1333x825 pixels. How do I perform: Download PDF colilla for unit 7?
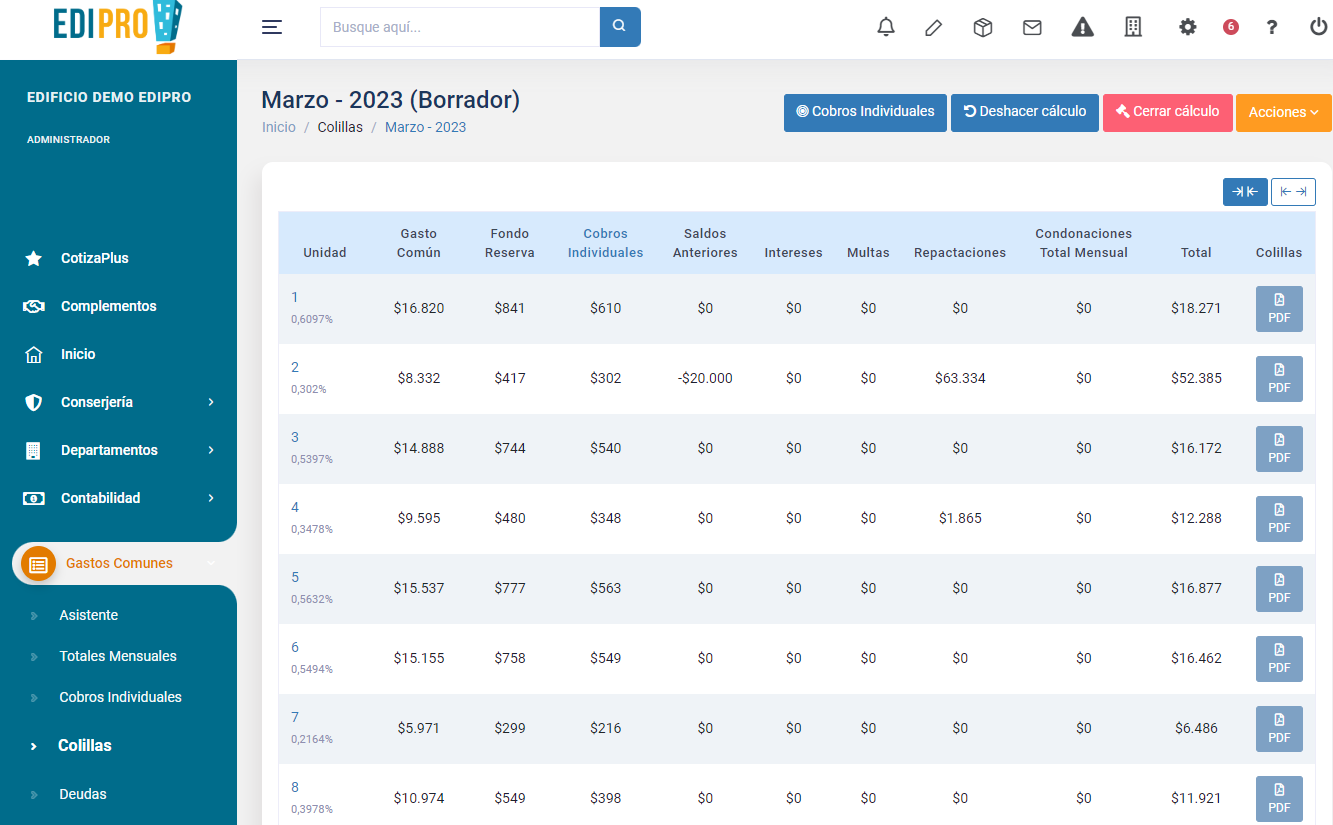point(1279,728)
